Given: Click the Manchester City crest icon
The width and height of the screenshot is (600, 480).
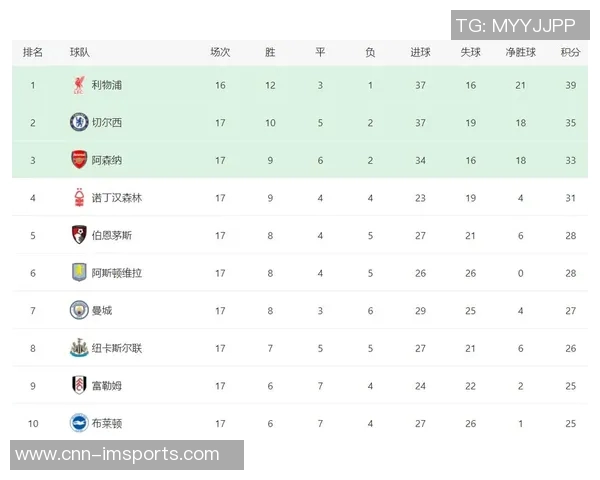Looking at the screenshot, I should 79,310.
